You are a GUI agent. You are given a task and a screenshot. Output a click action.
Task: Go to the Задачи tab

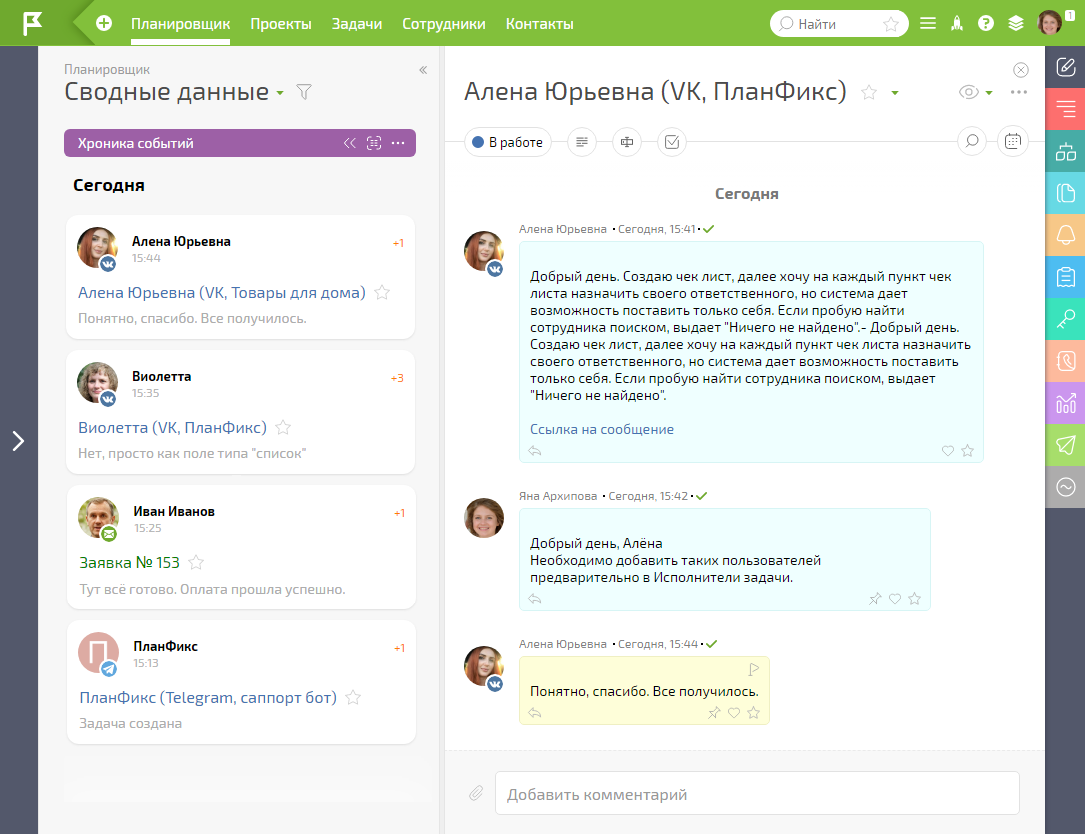click(357, 24)
